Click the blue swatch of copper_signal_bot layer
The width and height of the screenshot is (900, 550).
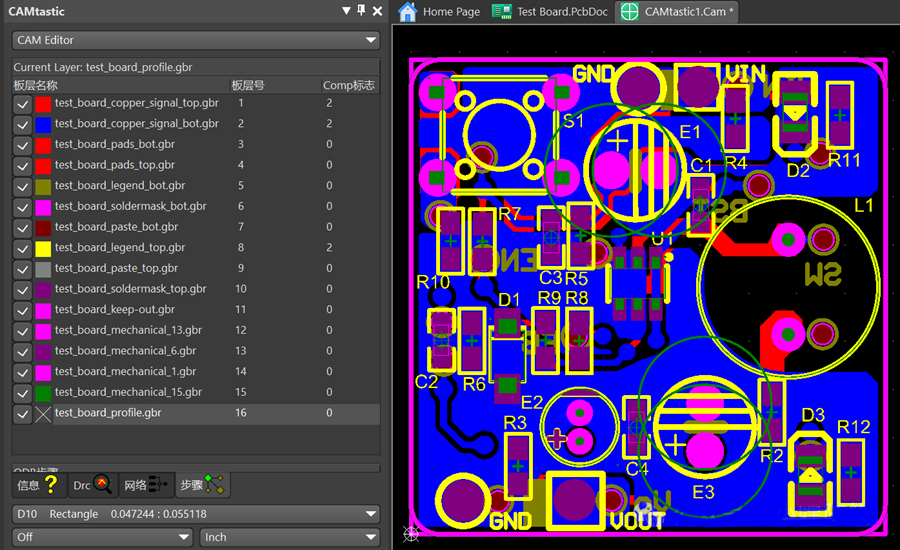point(43,124)
